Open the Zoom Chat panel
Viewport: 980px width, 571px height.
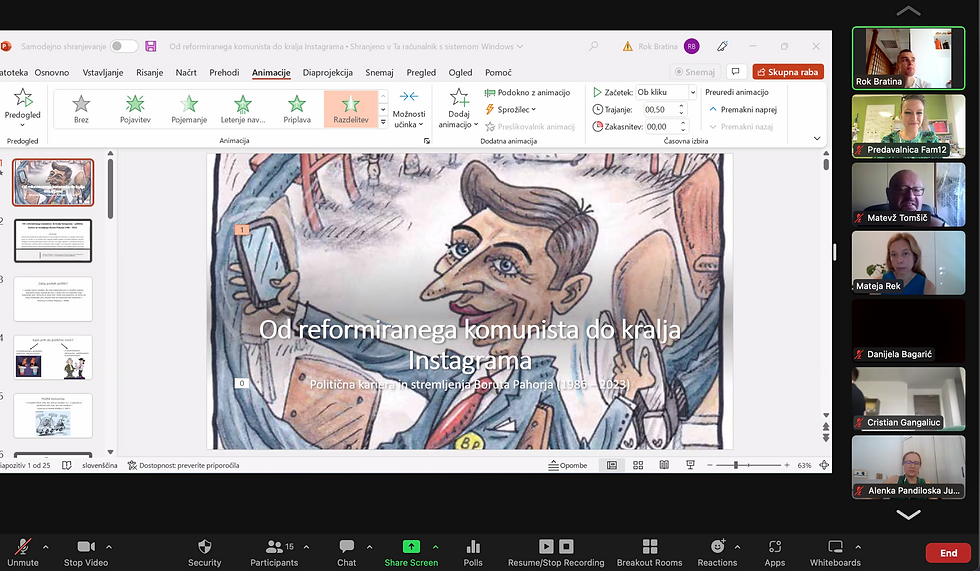[x=346, y=552]
